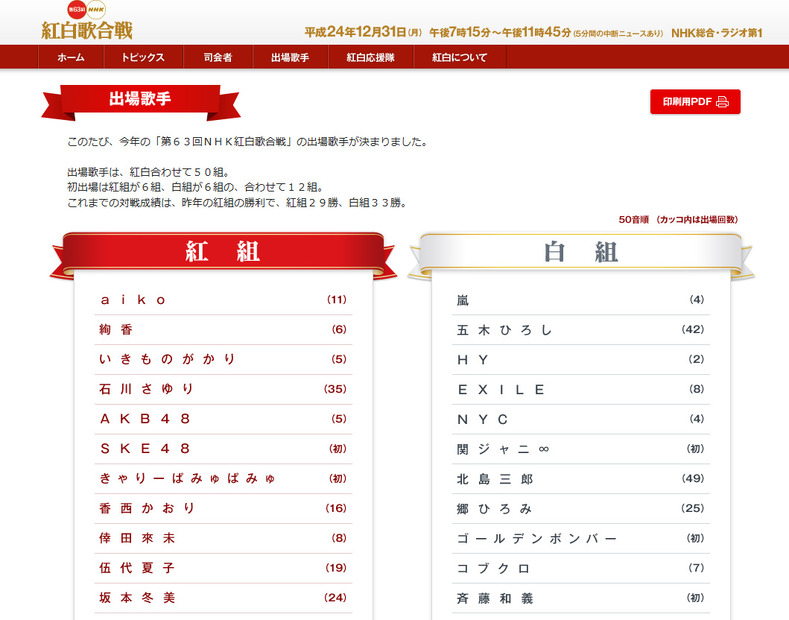Viewport: 789px width, 620px height.
Task: Click the aiko entry in 紅組
Action: click(223, 300)
